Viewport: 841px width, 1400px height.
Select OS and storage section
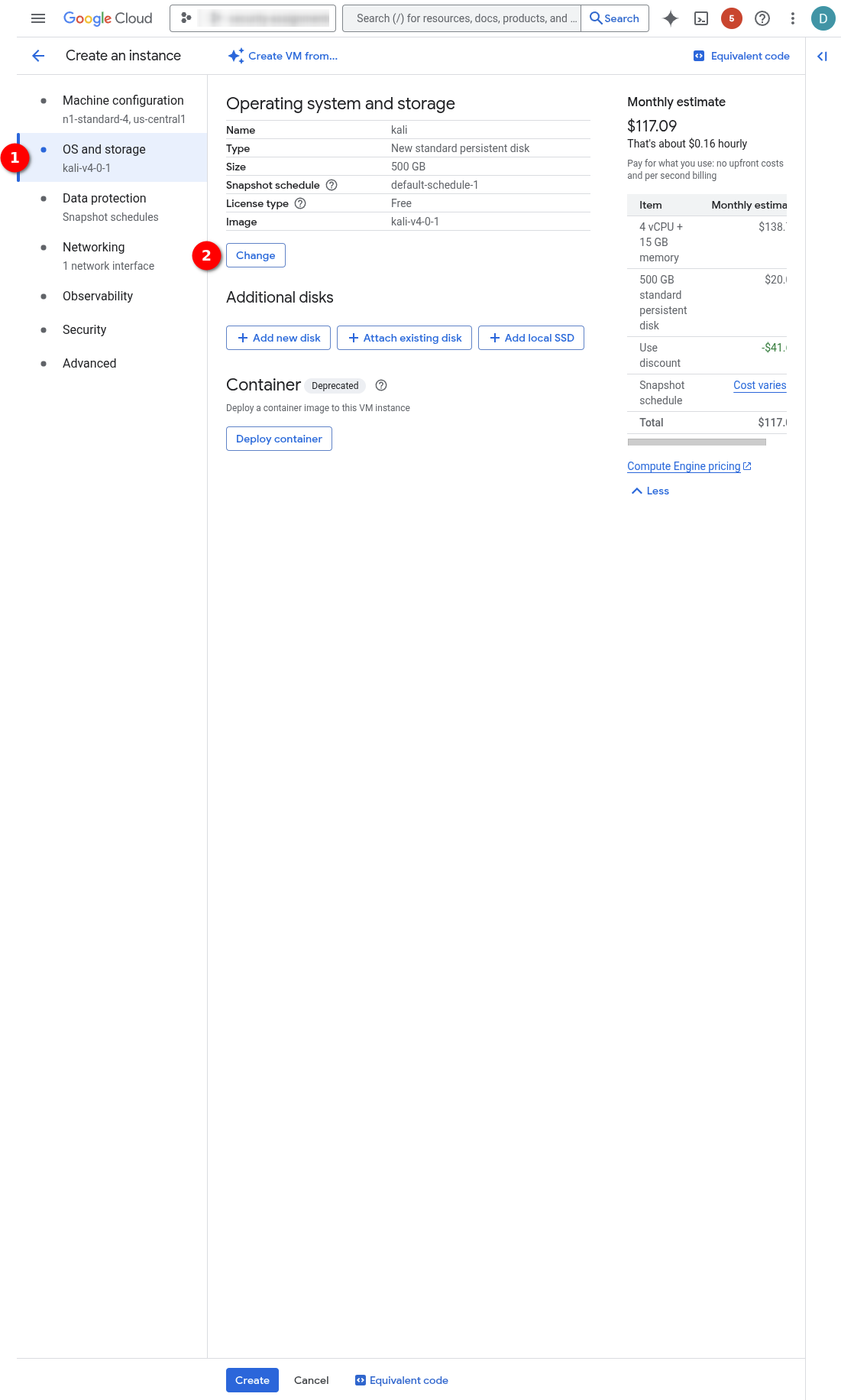(113, 158)
